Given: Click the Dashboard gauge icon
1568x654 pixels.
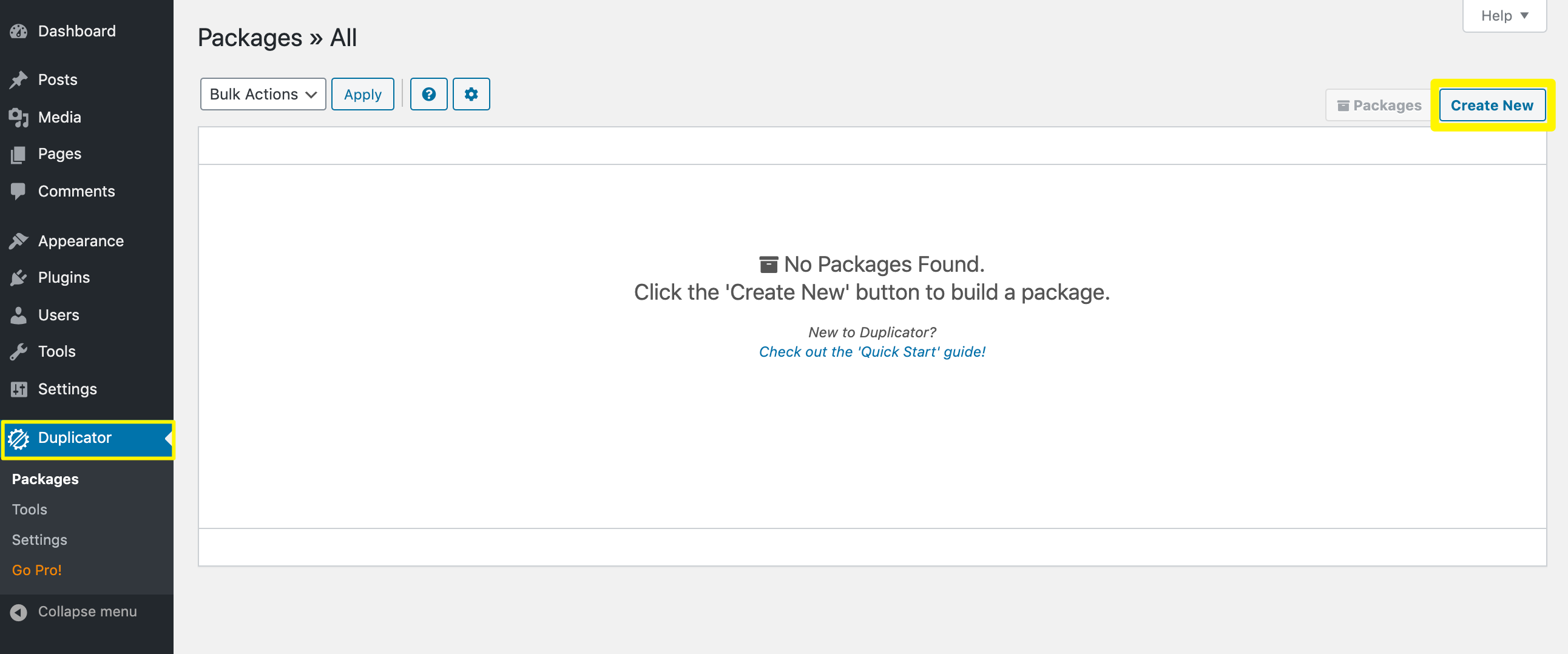Looking at the screenshot, I should click(19, 31).
